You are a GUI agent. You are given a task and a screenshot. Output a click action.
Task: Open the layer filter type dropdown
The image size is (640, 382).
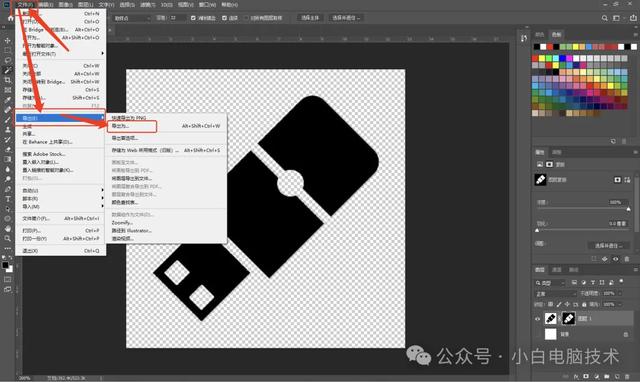(x=550, y=283)
